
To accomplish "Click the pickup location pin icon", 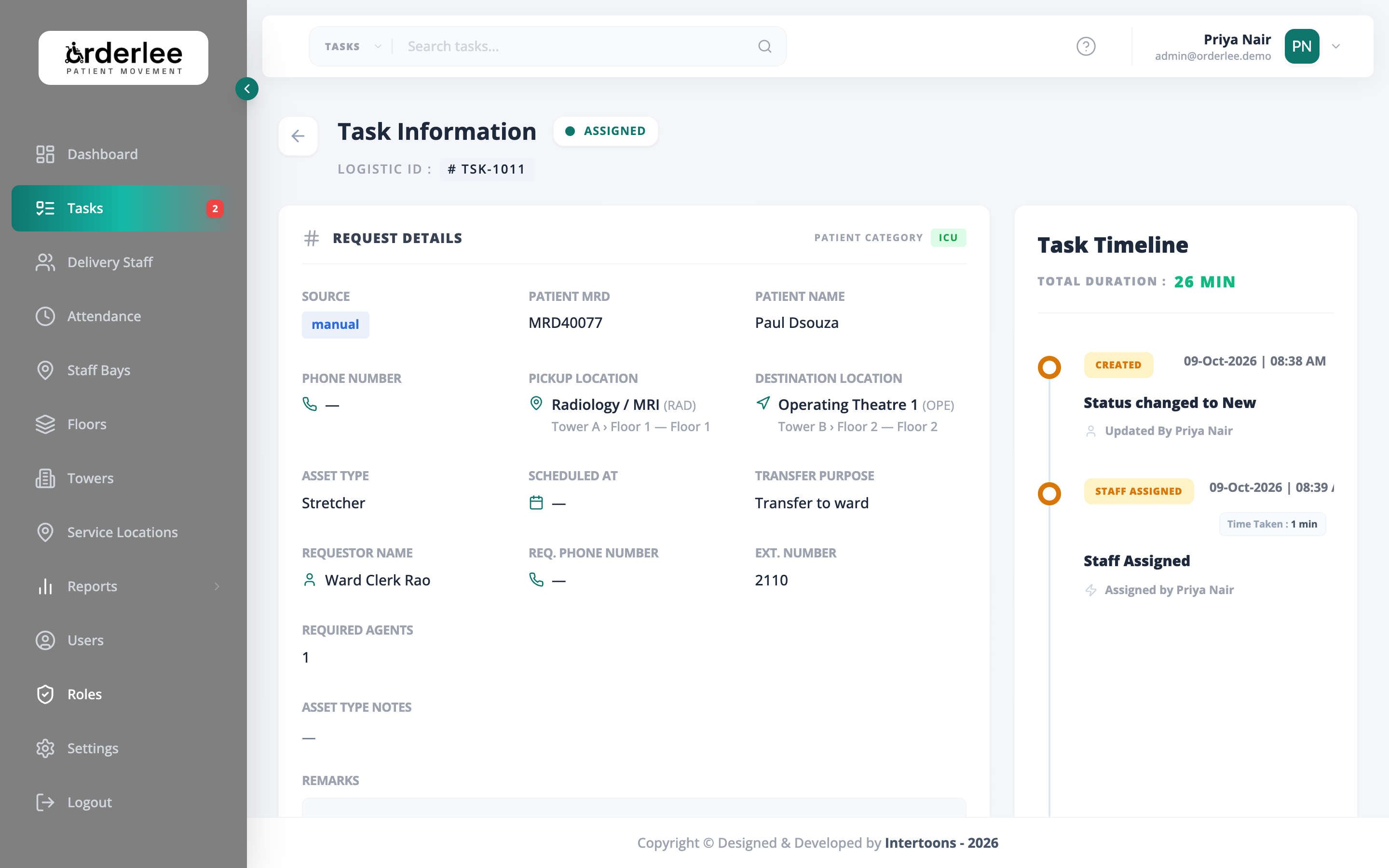I will coord(536,404).
